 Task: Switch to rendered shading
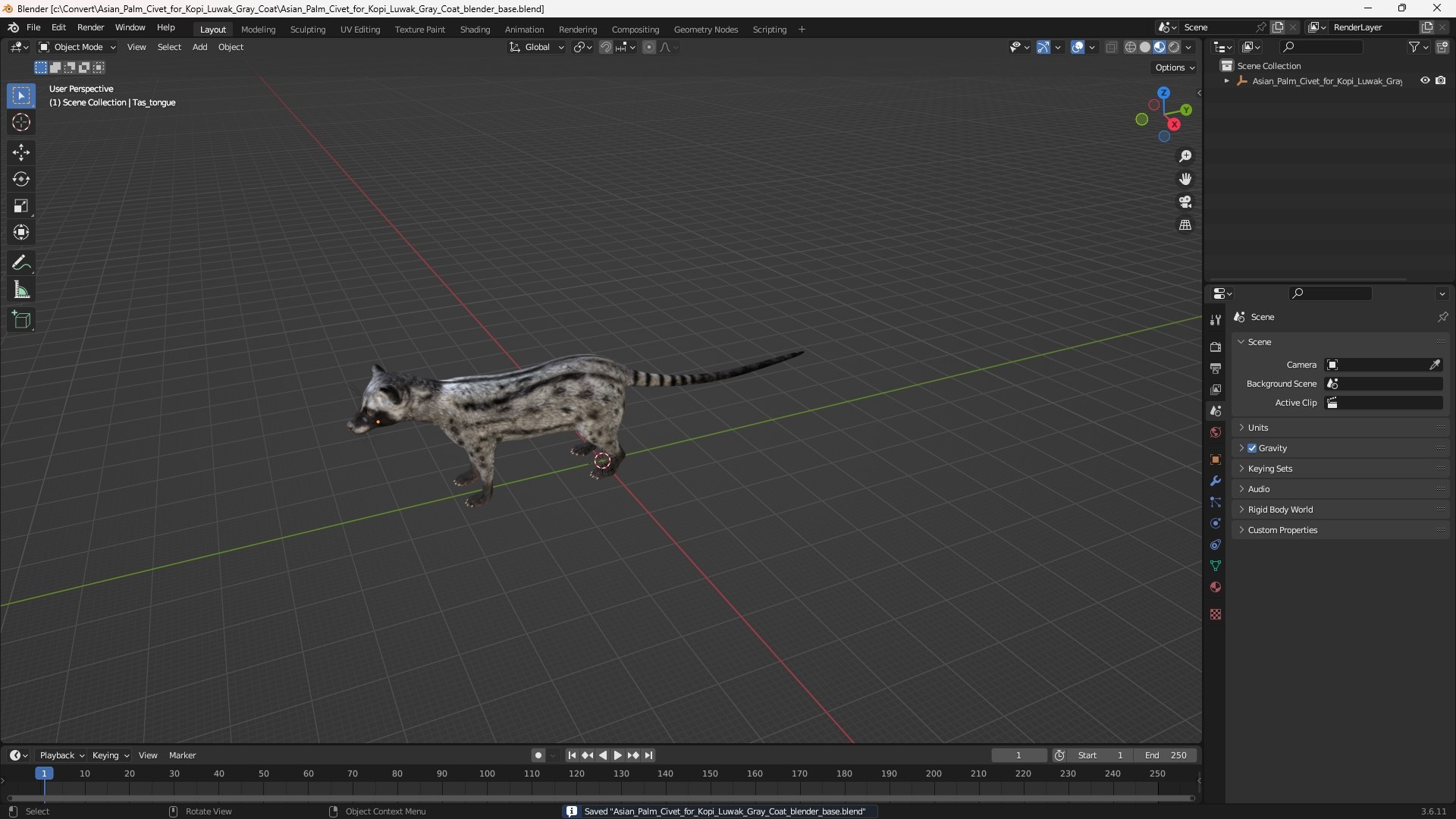[1174, 47]
